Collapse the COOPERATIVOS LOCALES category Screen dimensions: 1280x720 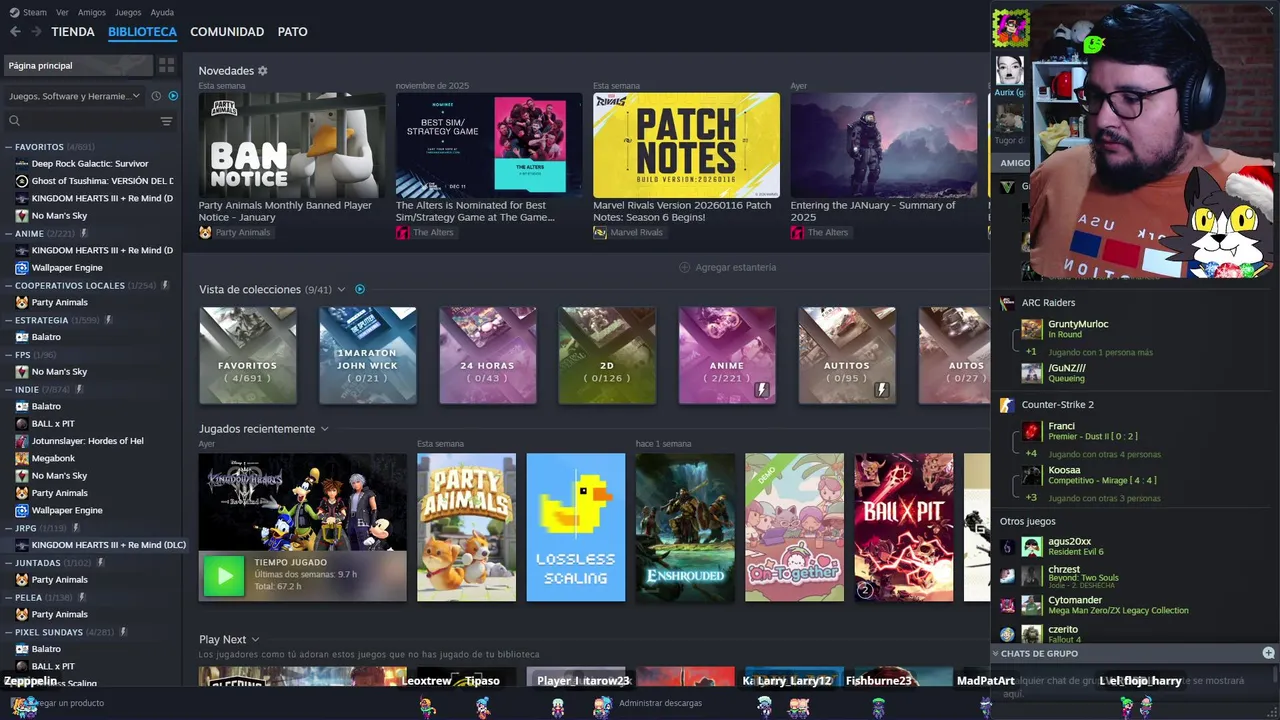9,286
